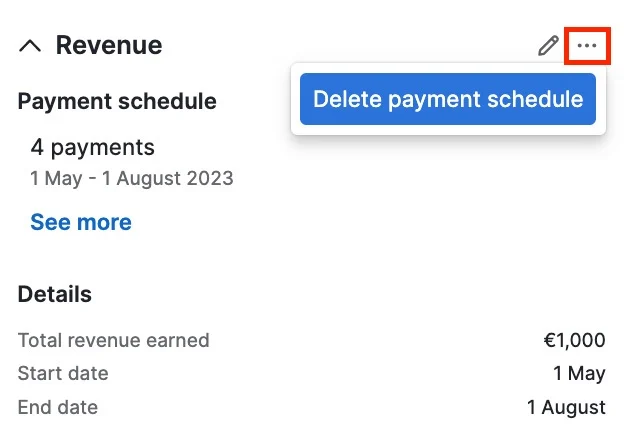Open the See more link
The image size is (624, 446).
point(81,222)
